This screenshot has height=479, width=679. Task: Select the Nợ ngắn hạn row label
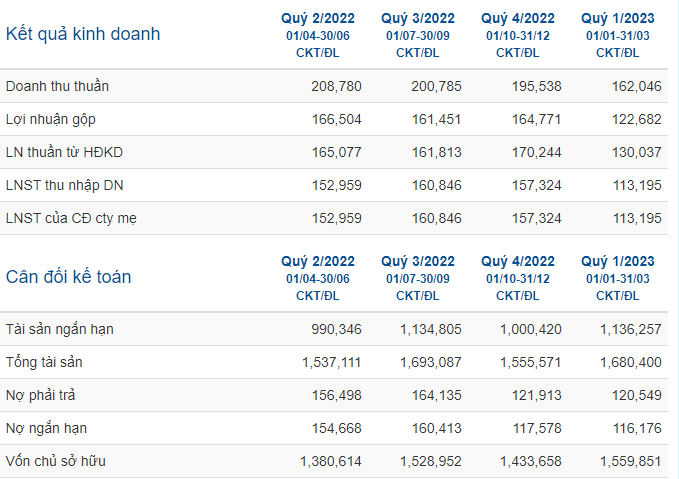click(46, 428)
